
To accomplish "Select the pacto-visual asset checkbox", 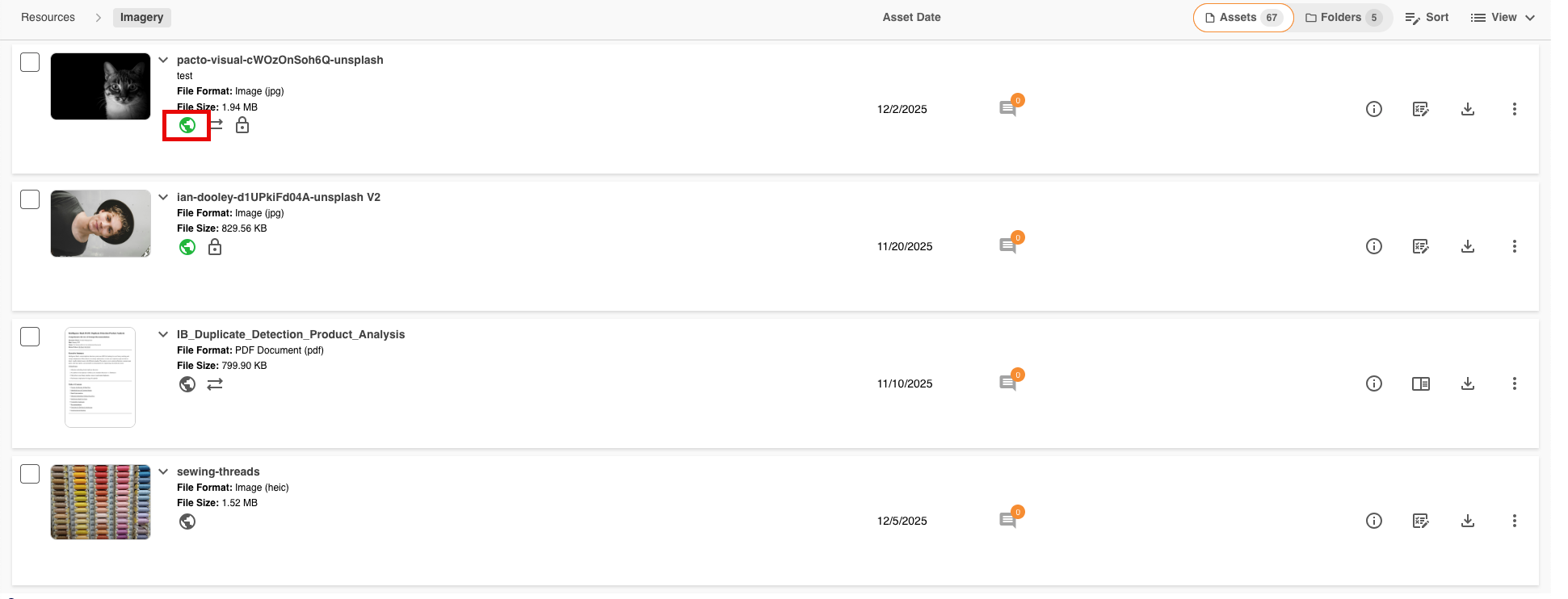I will 30,62.
